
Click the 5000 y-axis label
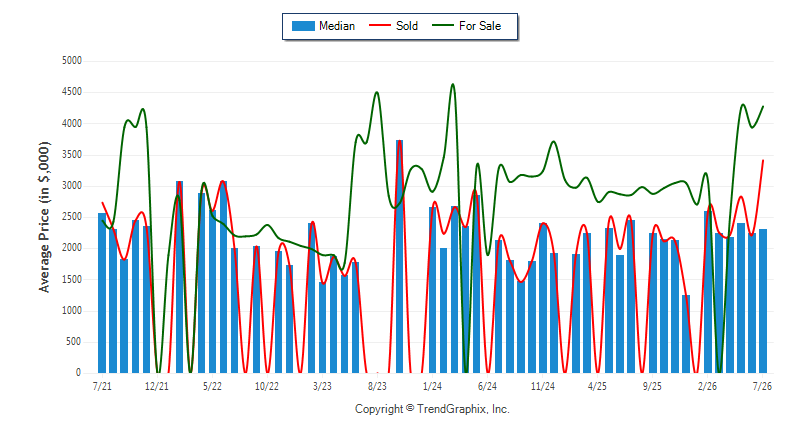(x=72, y=61)
